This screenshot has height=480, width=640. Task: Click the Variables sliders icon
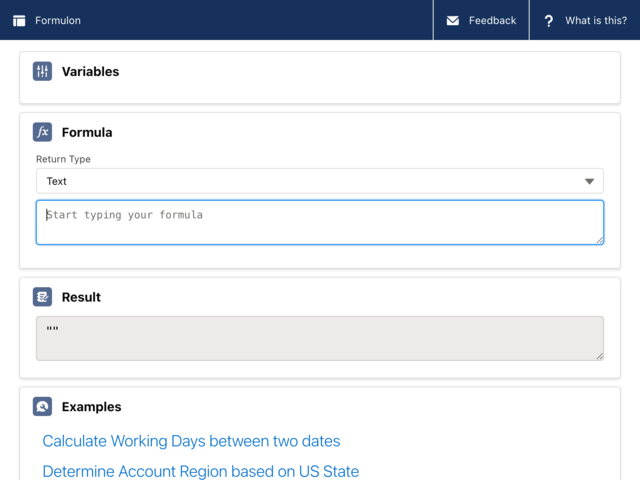(42, 71)
